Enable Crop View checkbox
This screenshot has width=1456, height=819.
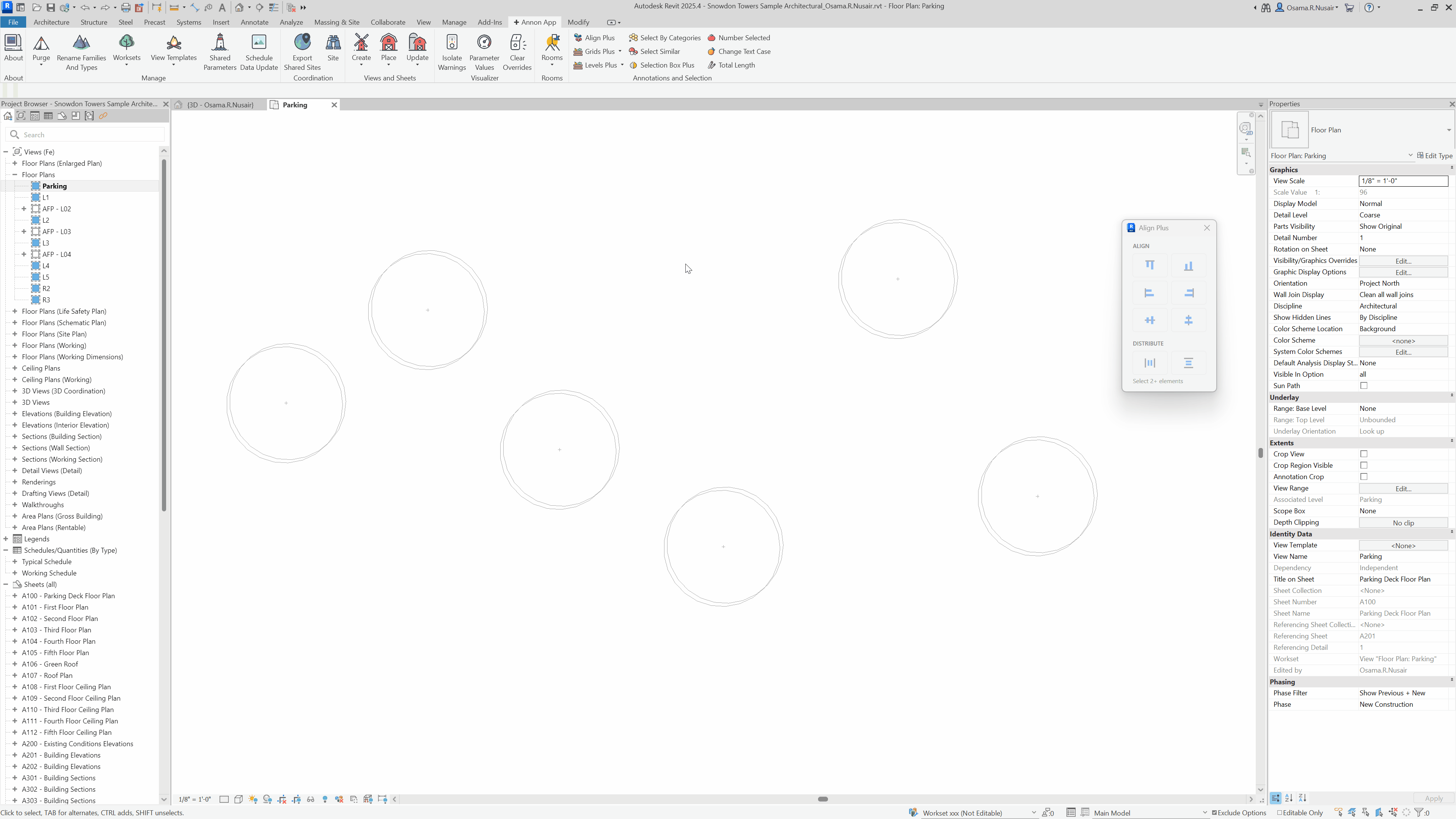coord(1364,454)
